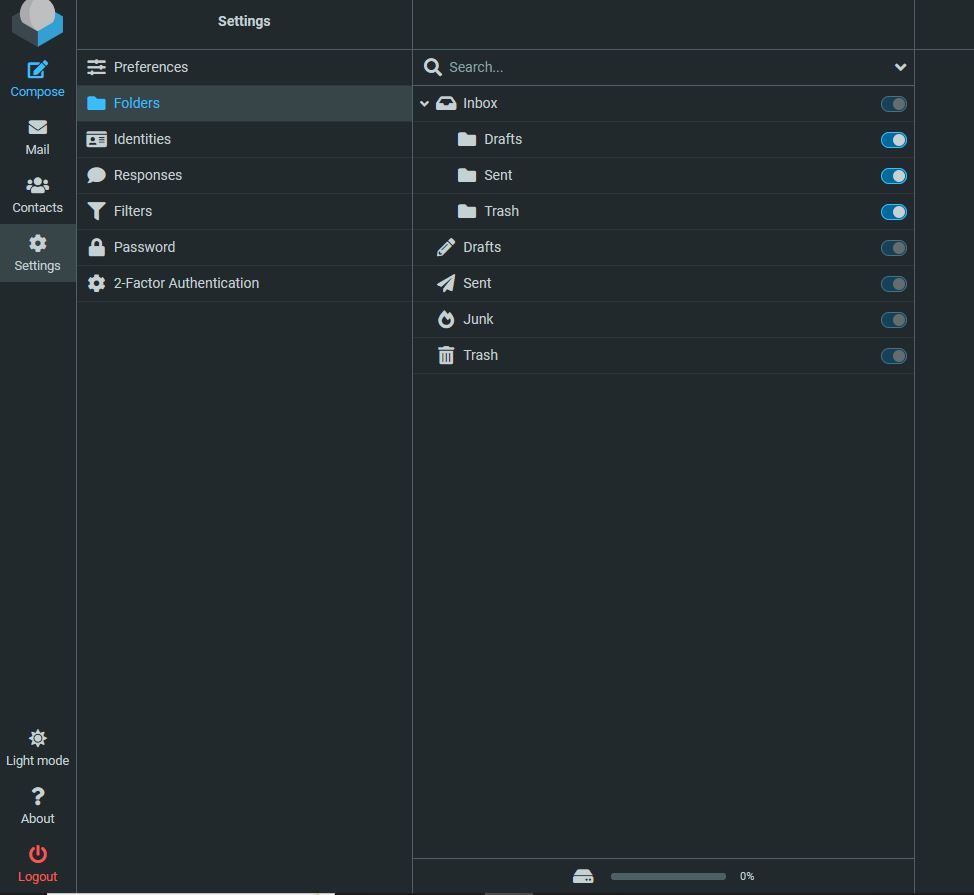Turn off the Drafts subfolder toggle under Inbox
Image resolution: width=974 pixels, height=895 pixels.
pos(894,139)
